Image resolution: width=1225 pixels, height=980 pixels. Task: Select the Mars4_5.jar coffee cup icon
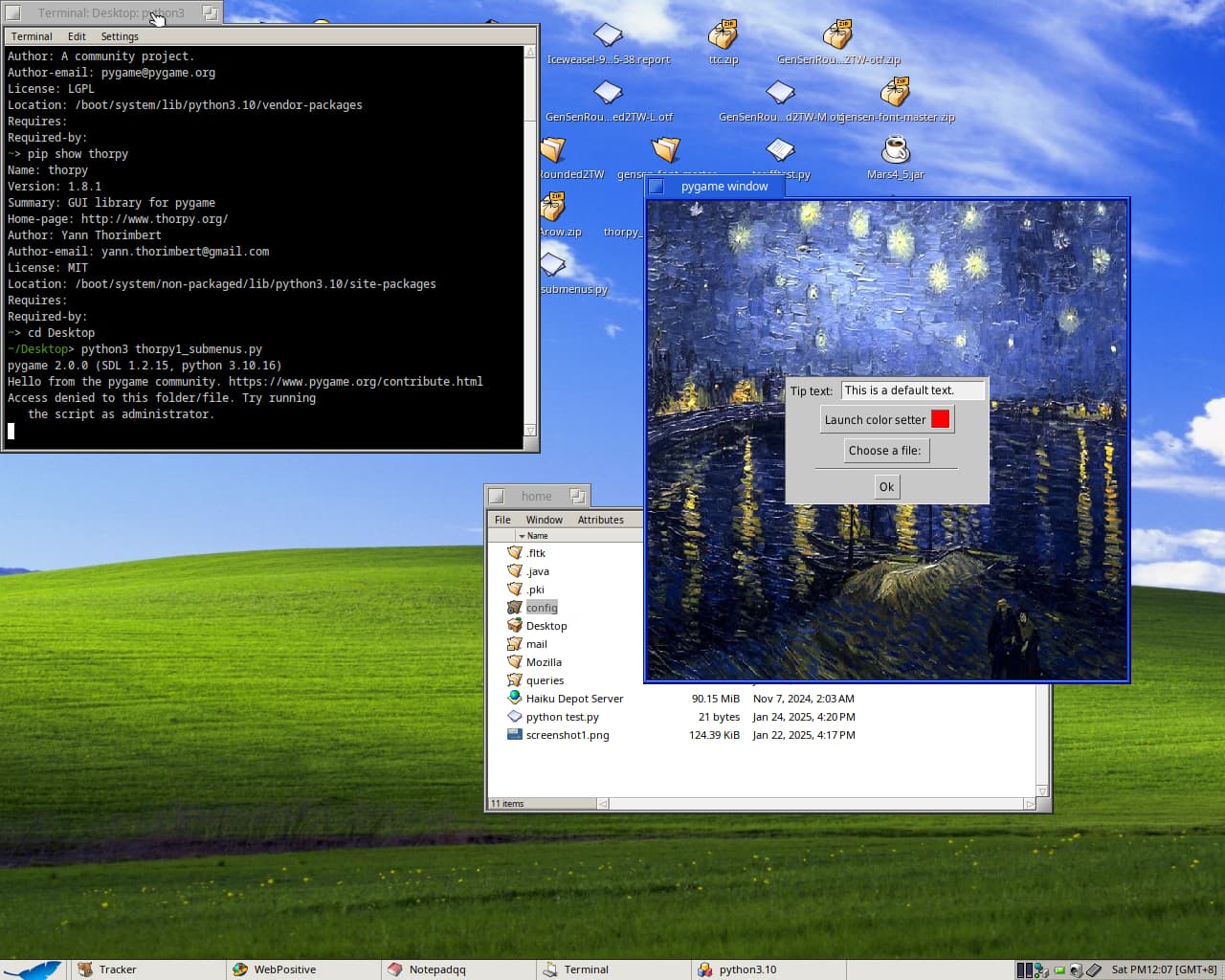point(895,150)
